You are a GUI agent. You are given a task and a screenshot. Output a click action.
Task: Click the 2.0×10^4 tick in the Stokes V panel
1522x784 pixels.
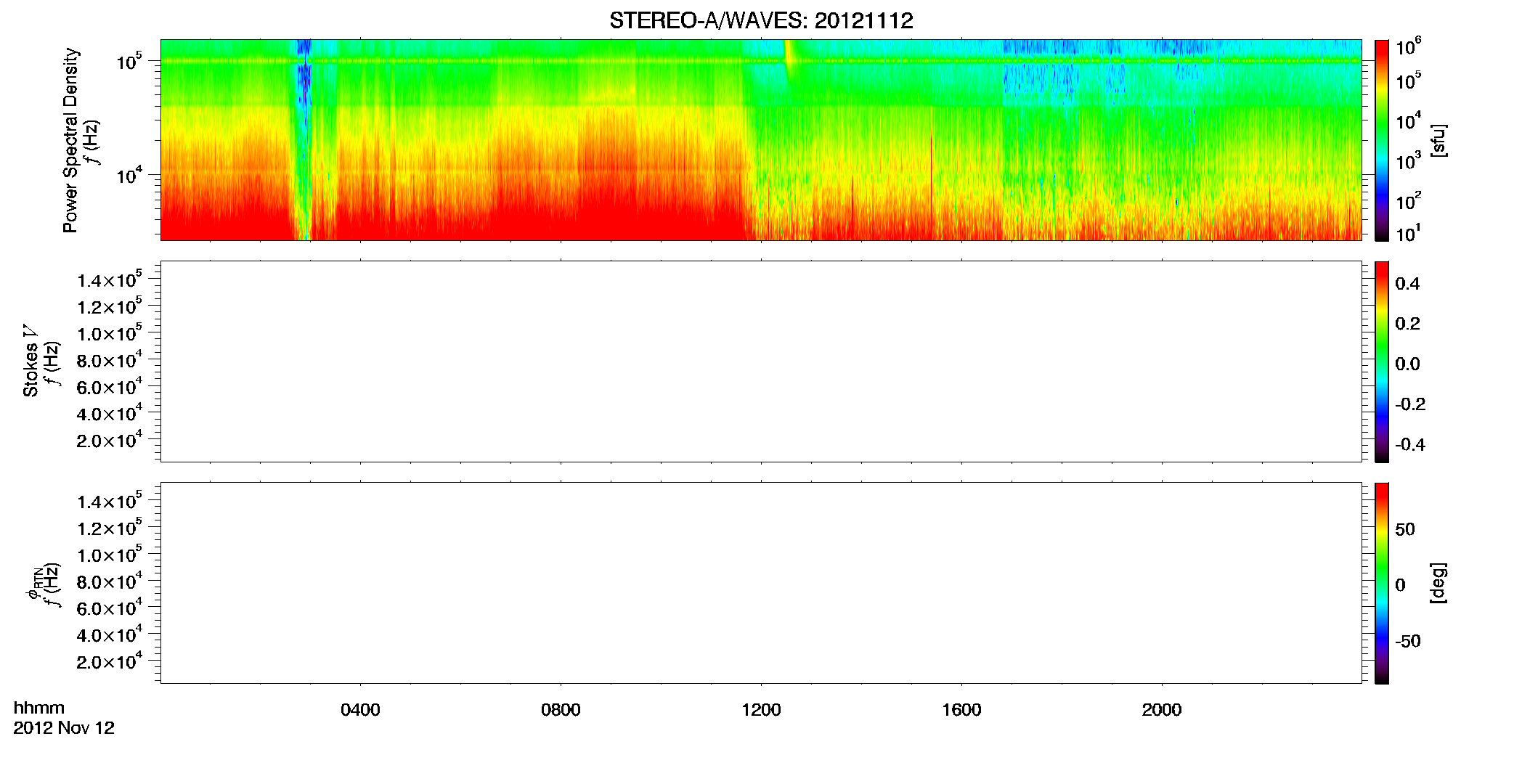[110, 440]
